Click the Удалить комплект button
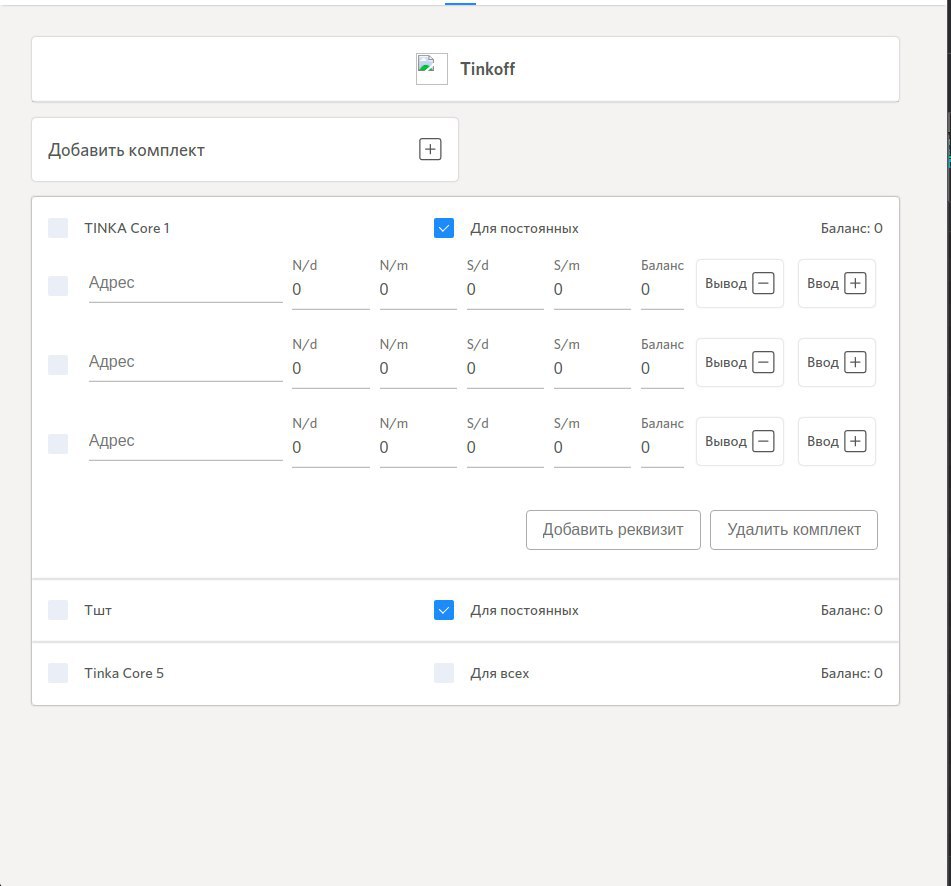951x886 pixels. point(794,530)
